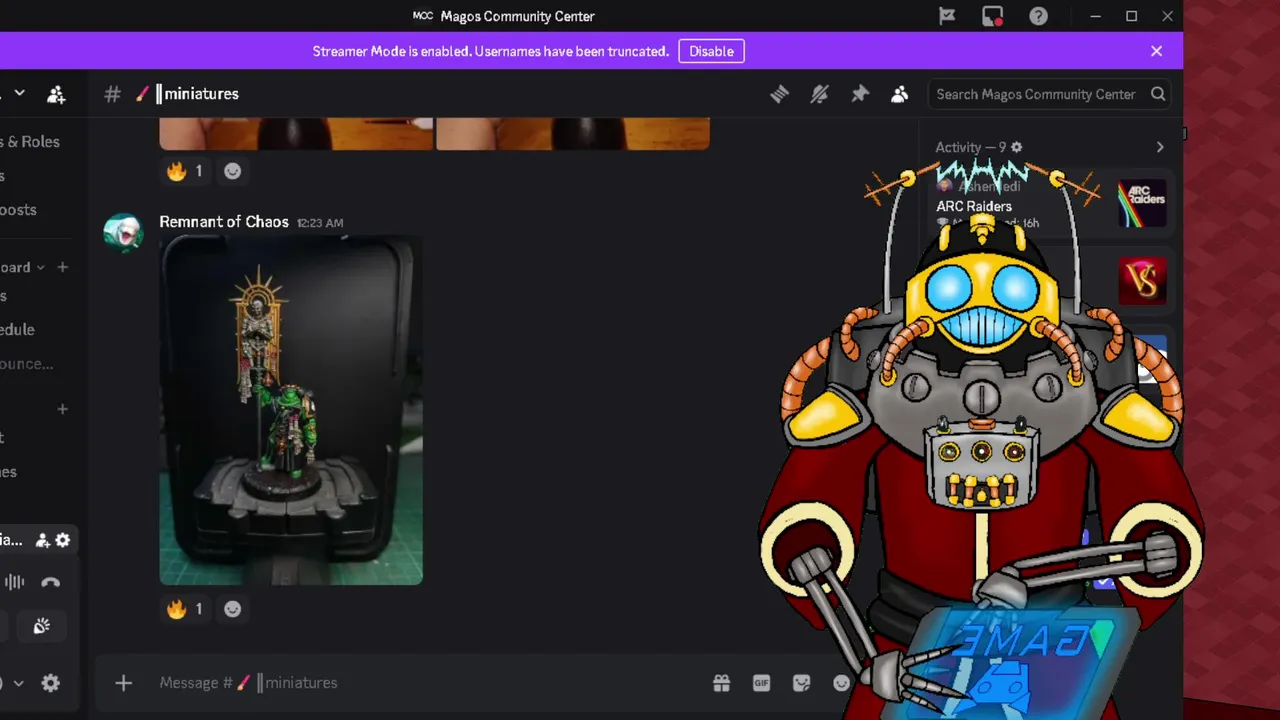Screen dimensions: 1280x720
Task: Click Remnant of Chaos avatar
Action: click(x=123, y=233)
